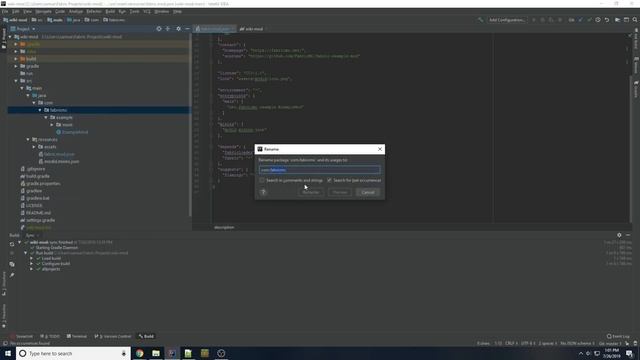The width and height of the screenshot is (640, 360).
Task: Collapse the fabricmc package node
Action: click(40, 110)
